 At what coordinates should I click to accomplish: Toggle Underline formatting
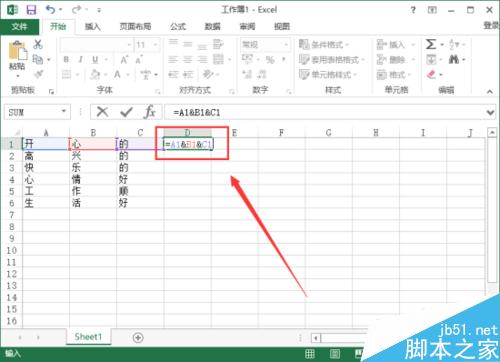95,60
